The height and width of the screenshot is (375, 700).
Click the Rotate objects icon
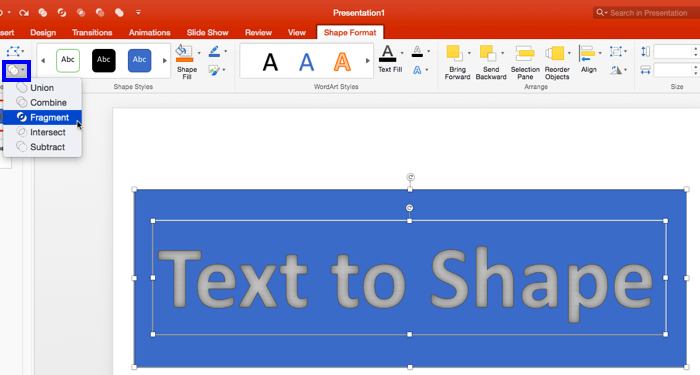[617, 70]
